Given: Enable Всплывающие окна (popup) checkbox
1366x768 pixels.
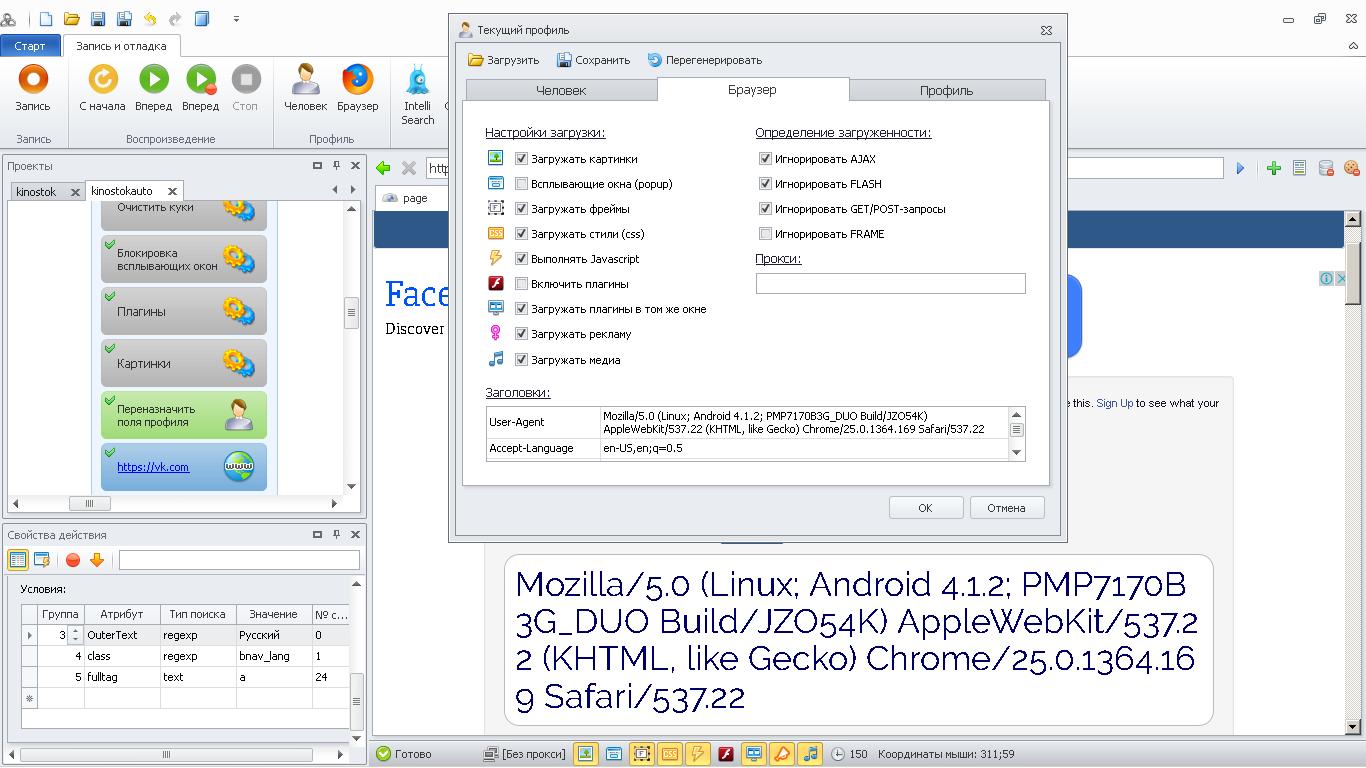Looking at the screenshot, I should point(521,184).
